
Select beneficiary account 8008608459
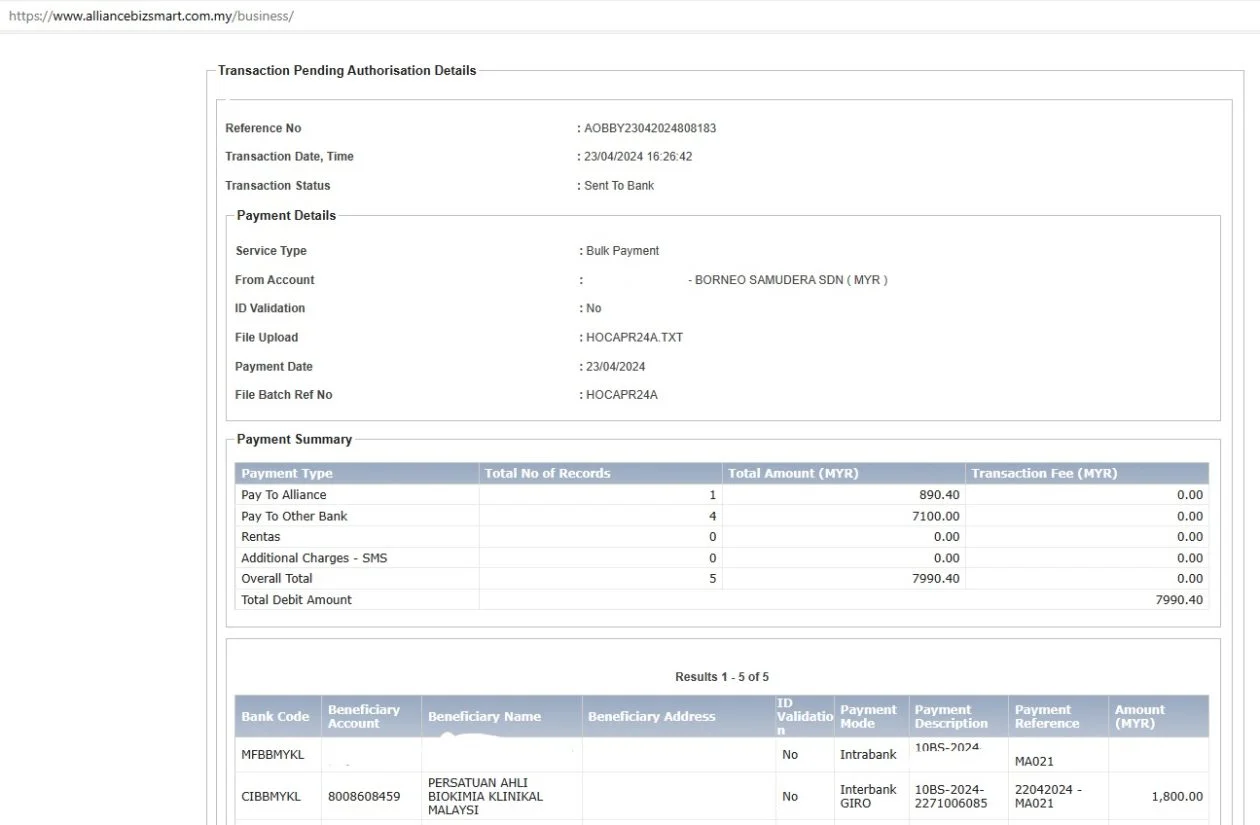coord(364,797)
